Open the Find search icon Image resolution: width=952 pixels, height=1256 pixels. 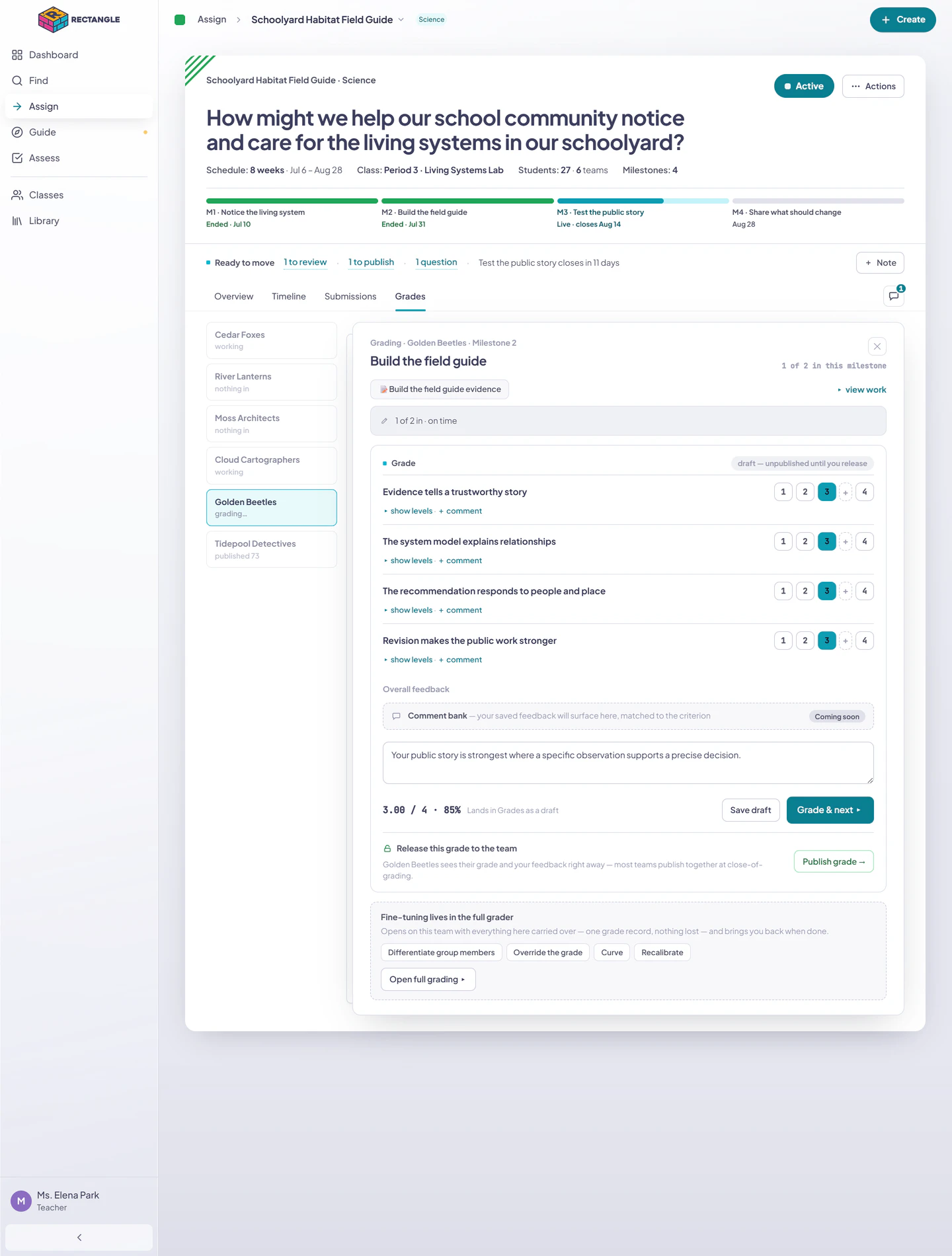click(17, 81)
